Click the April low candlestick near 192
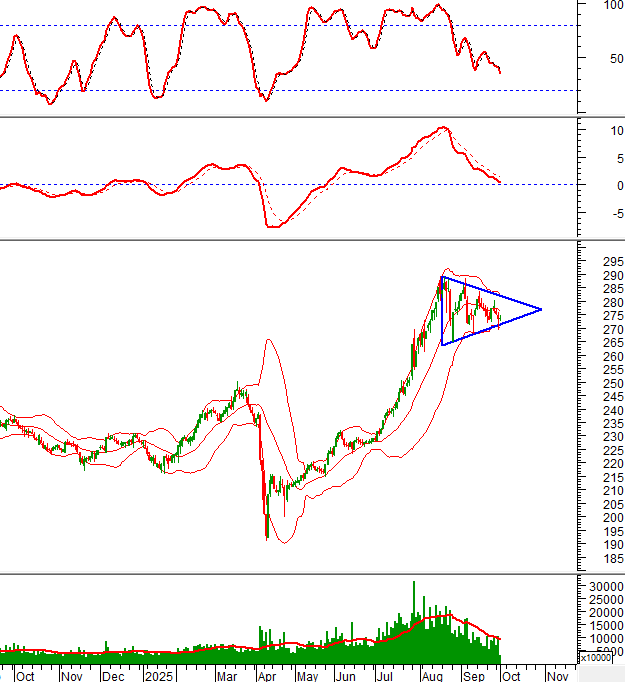This screenshot has width=625, height=682. [267, 534]
